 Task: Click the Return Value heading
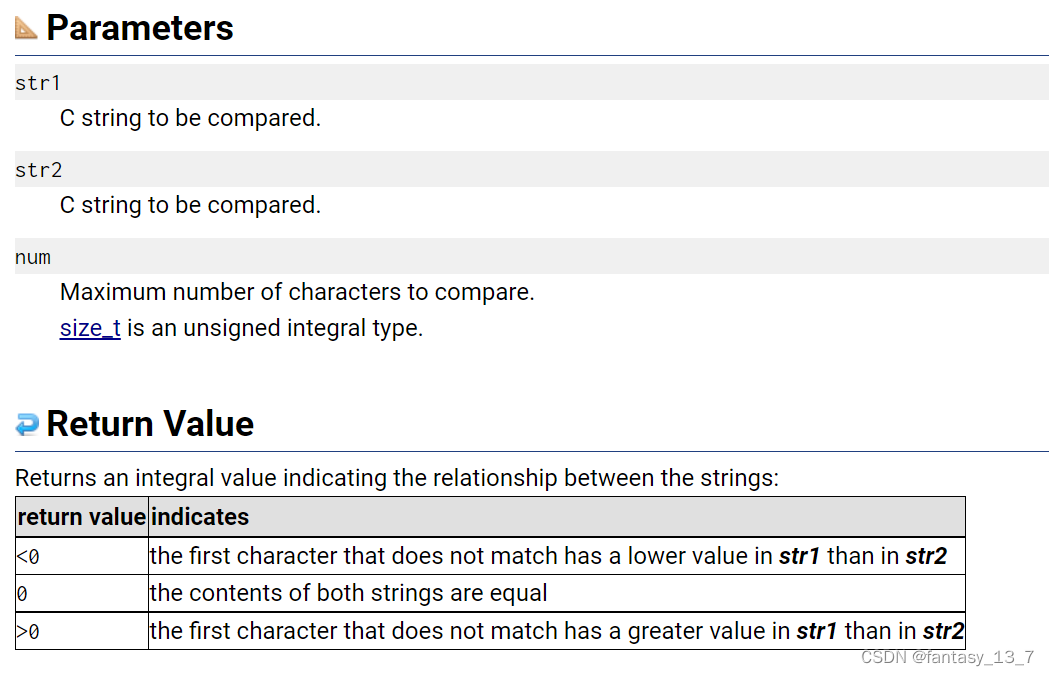(150, 424)
